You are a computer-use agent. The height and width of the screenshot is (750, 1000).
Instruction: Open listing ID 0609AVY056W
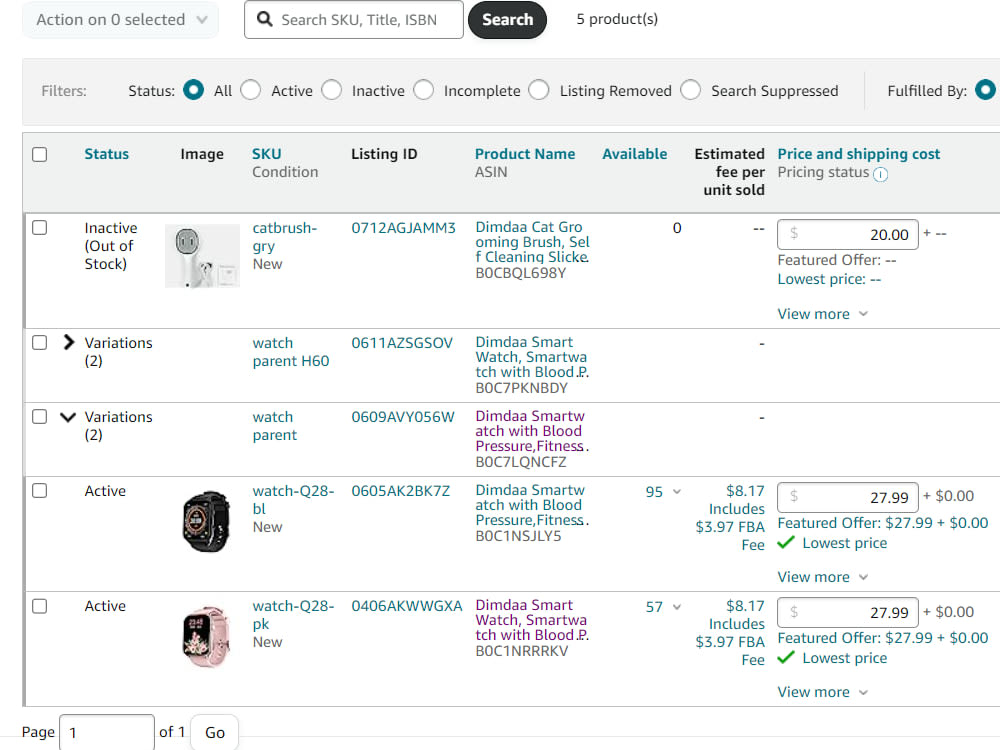coord(403,417)
